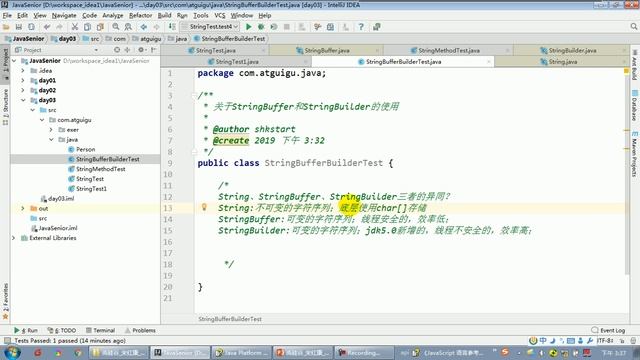Image resolution: width=640 pixels, height=360 pixels.
Task: Open the VCS menu
Action: point(220,16)
